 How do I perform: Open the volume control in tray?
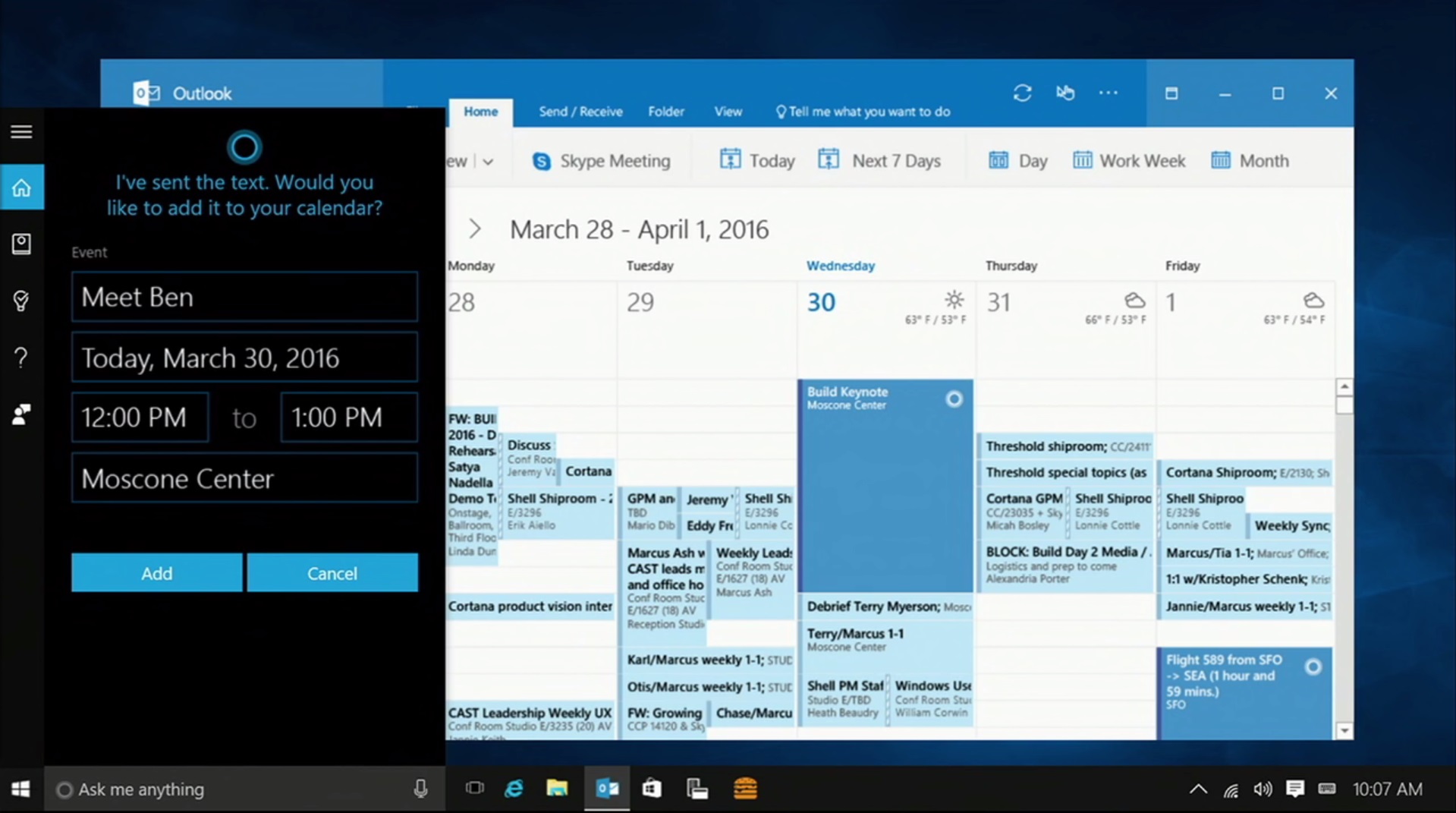[1263, 789]
